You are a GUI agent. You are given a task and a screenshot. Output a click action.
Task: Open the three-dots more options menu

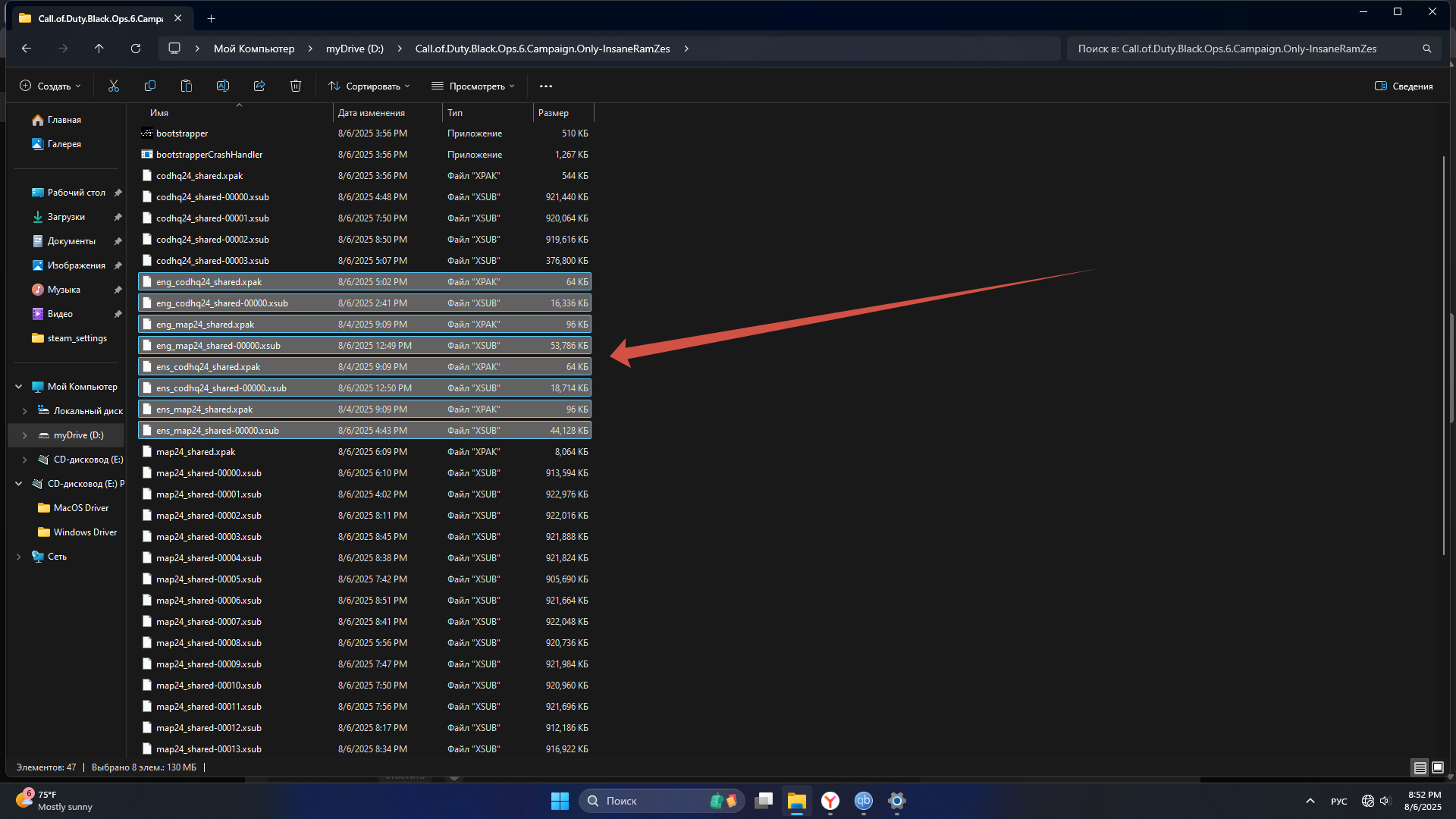click(546, 86)
